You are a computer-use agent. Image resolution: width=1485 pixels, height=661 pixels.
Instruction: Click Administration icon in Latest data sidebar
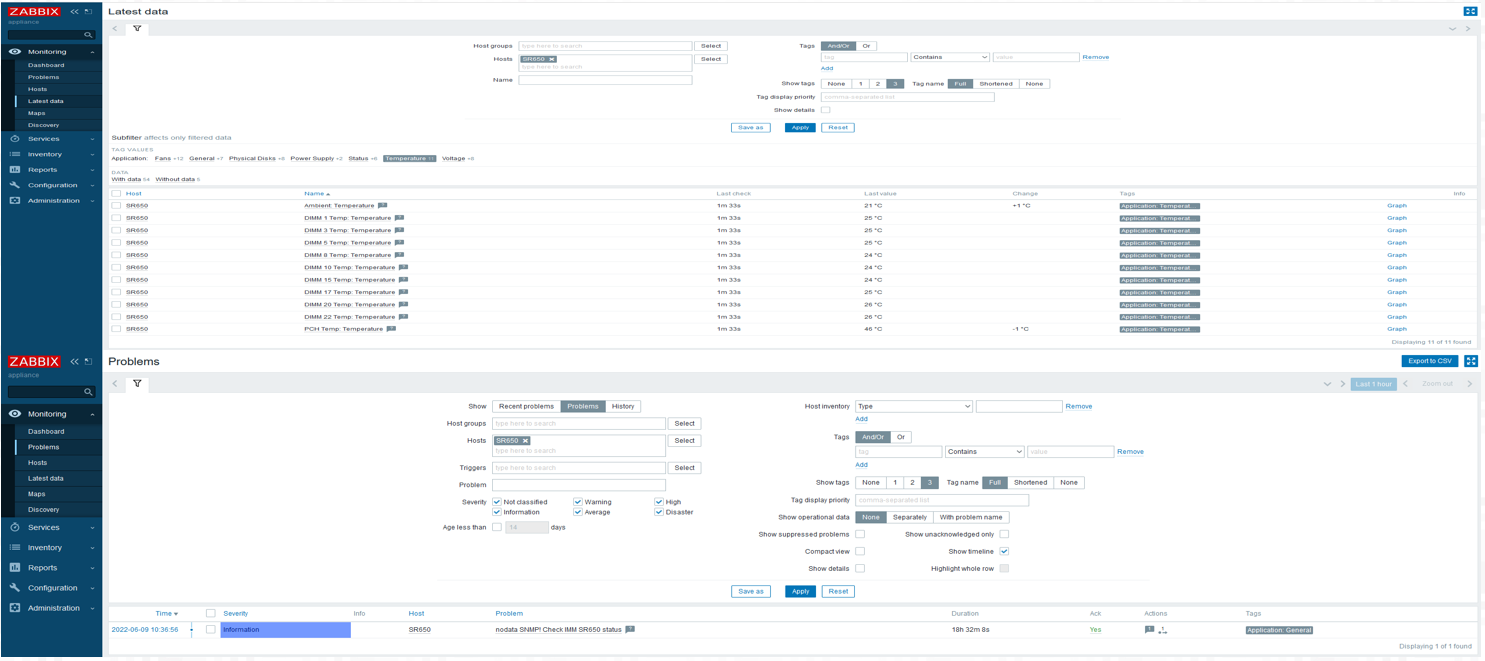click(x=14, y=201)
